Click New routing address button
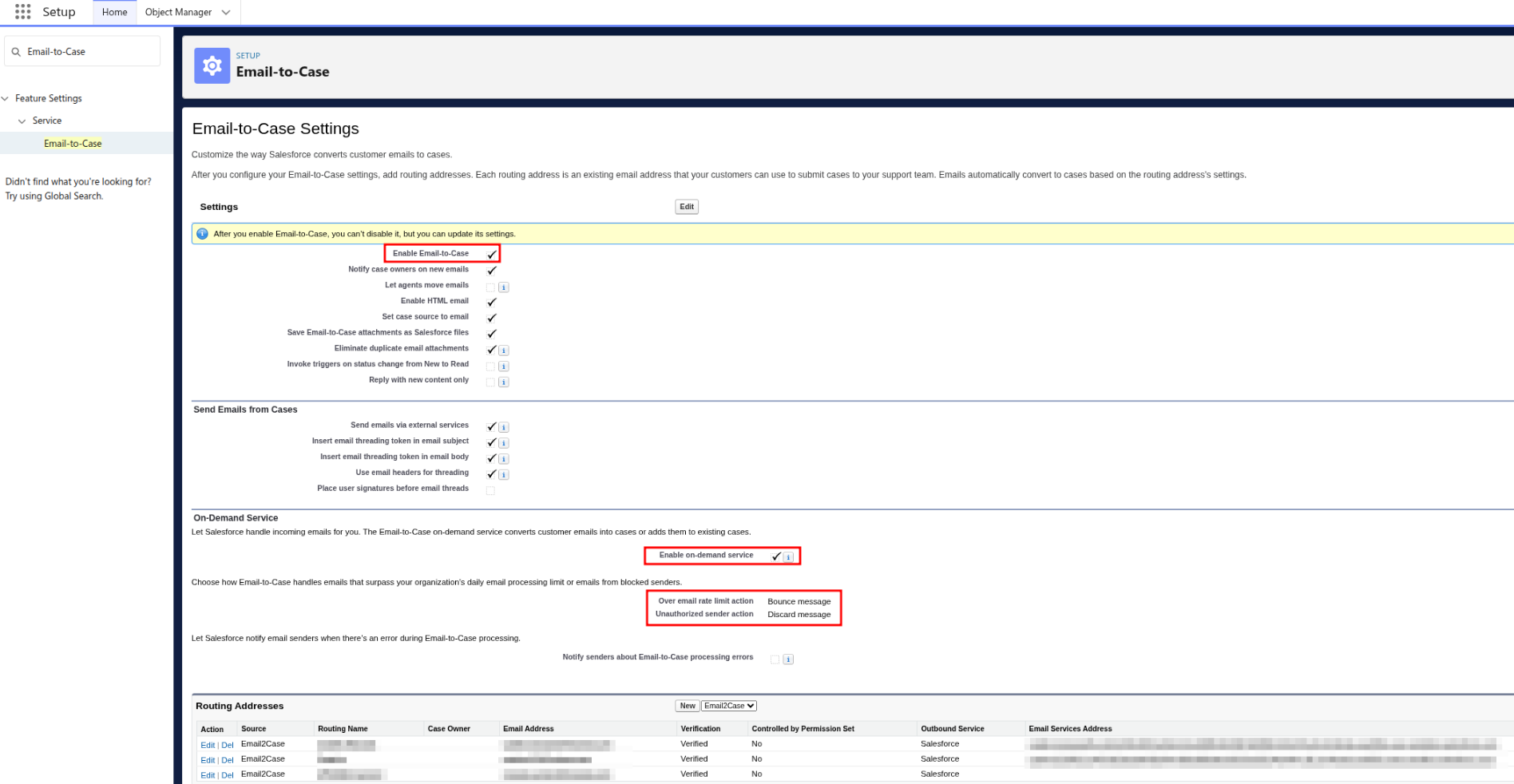The width and height of the screenshot is (1514, 784). click(688, 706)
